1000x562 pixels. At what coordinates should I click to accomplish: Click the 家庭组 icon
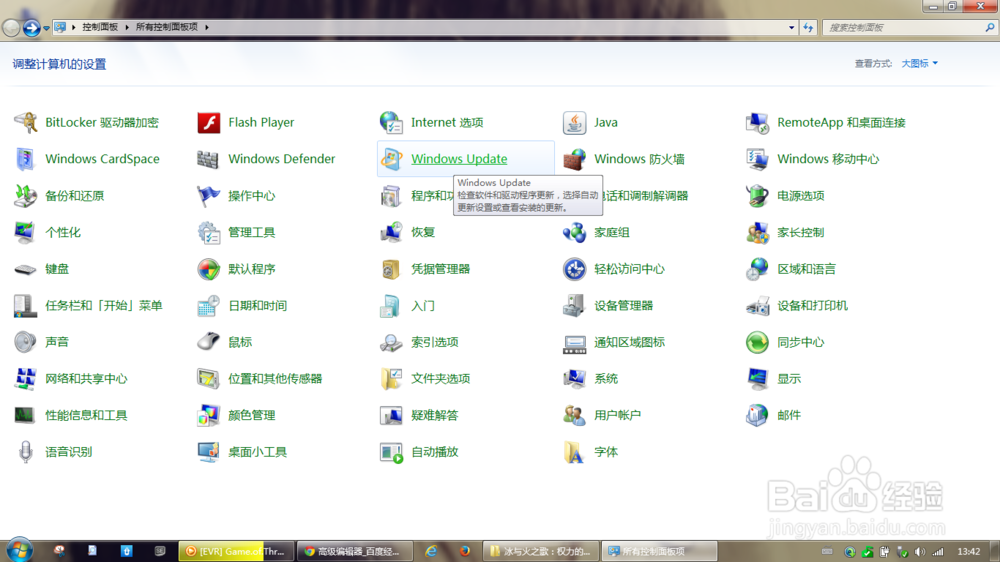point(574,232)
